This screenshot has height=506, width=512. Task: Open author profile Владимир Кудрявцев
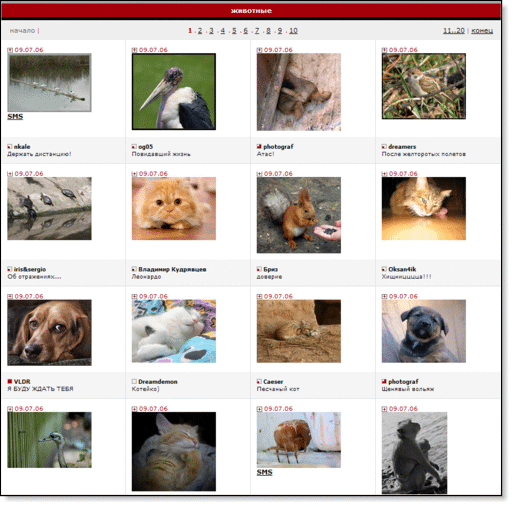[172, 269]
